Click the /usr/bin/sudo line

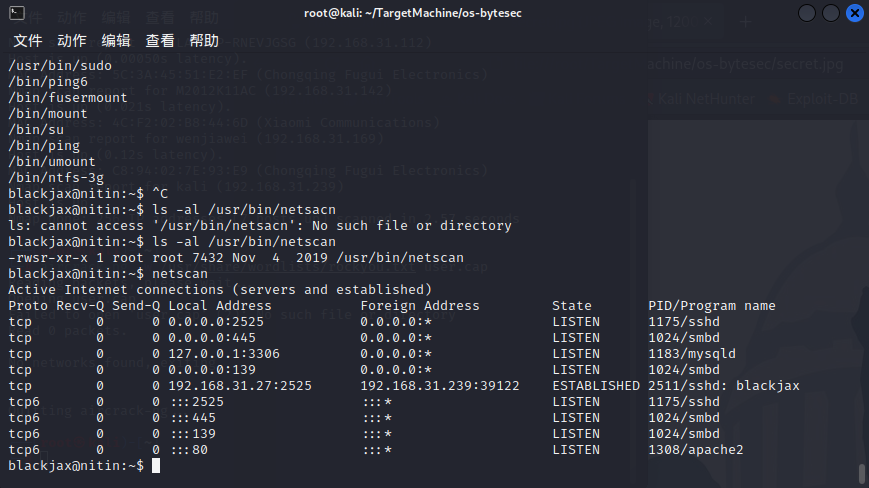tap(60, 65)
